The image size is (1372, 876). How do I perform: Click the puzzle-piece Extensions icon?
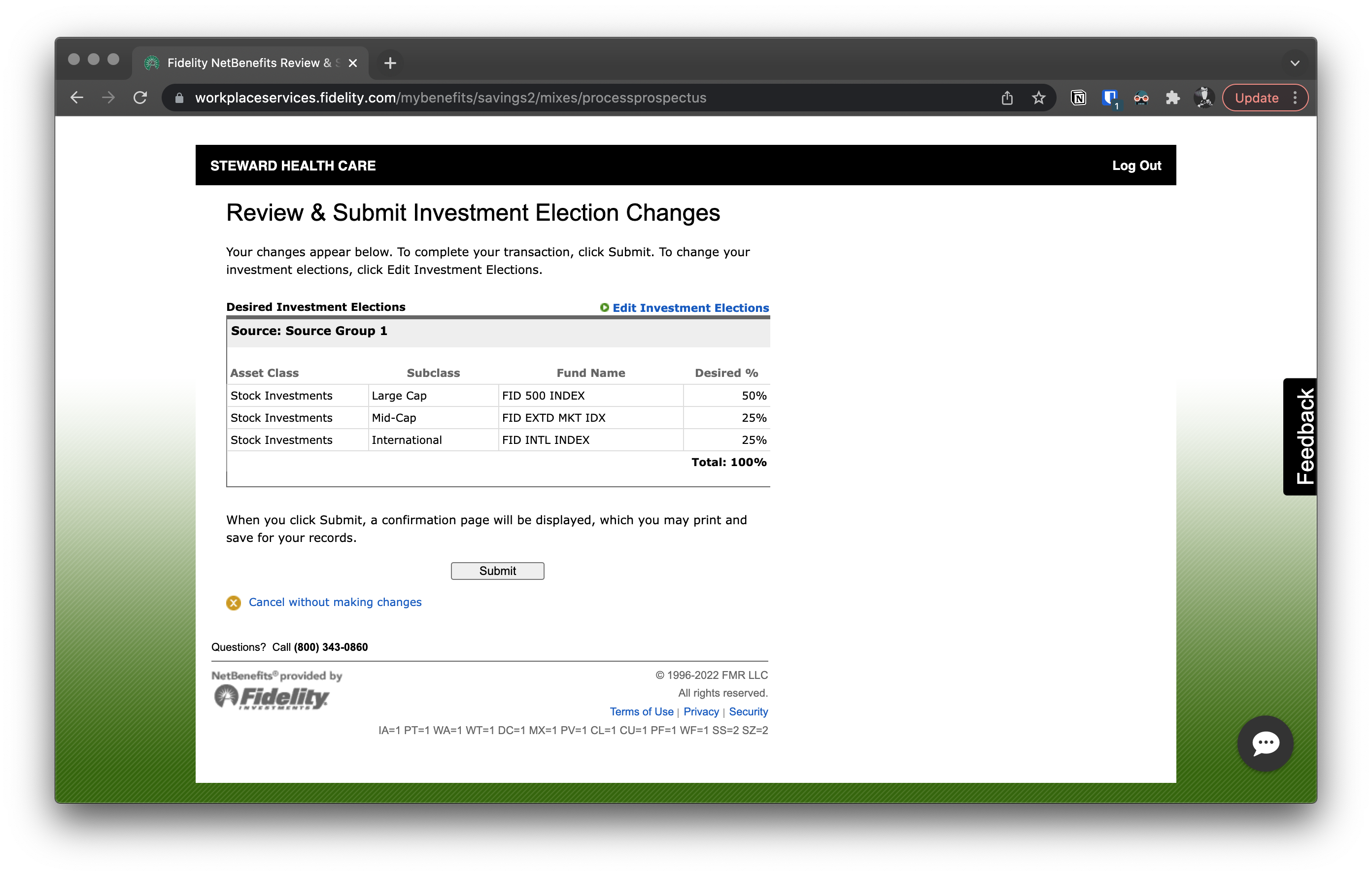point(1172,98)
